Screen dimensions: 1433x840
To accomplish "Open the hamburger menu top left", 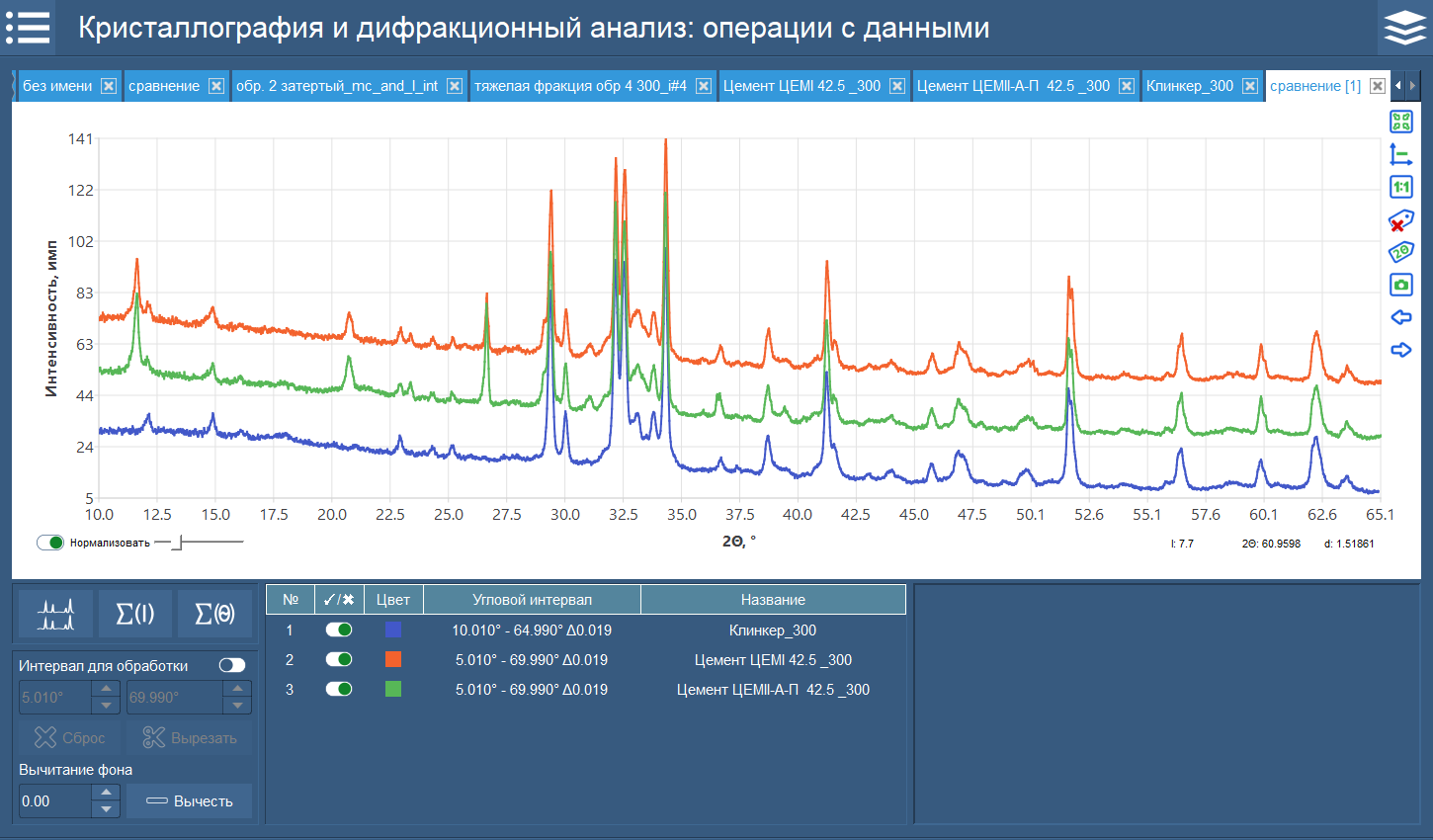I will point(28,27).
